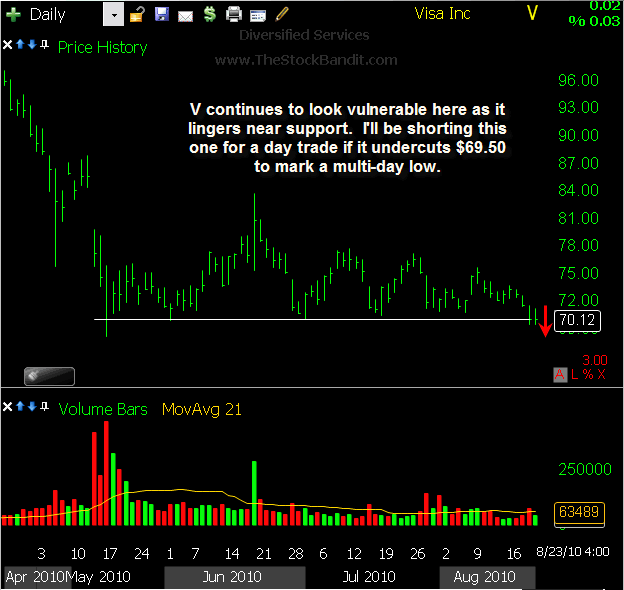624x590 pixels.
Task: Select the Aug 2010 month bar
Action: (487, 577)
